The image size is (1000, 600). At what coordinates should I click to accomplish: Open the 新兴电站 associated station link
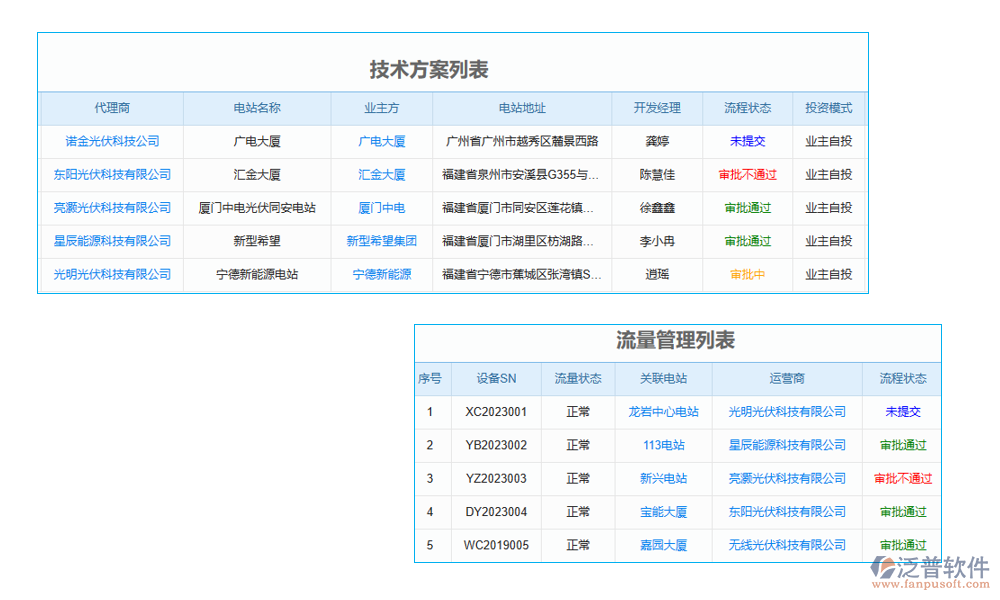point(663,478)
